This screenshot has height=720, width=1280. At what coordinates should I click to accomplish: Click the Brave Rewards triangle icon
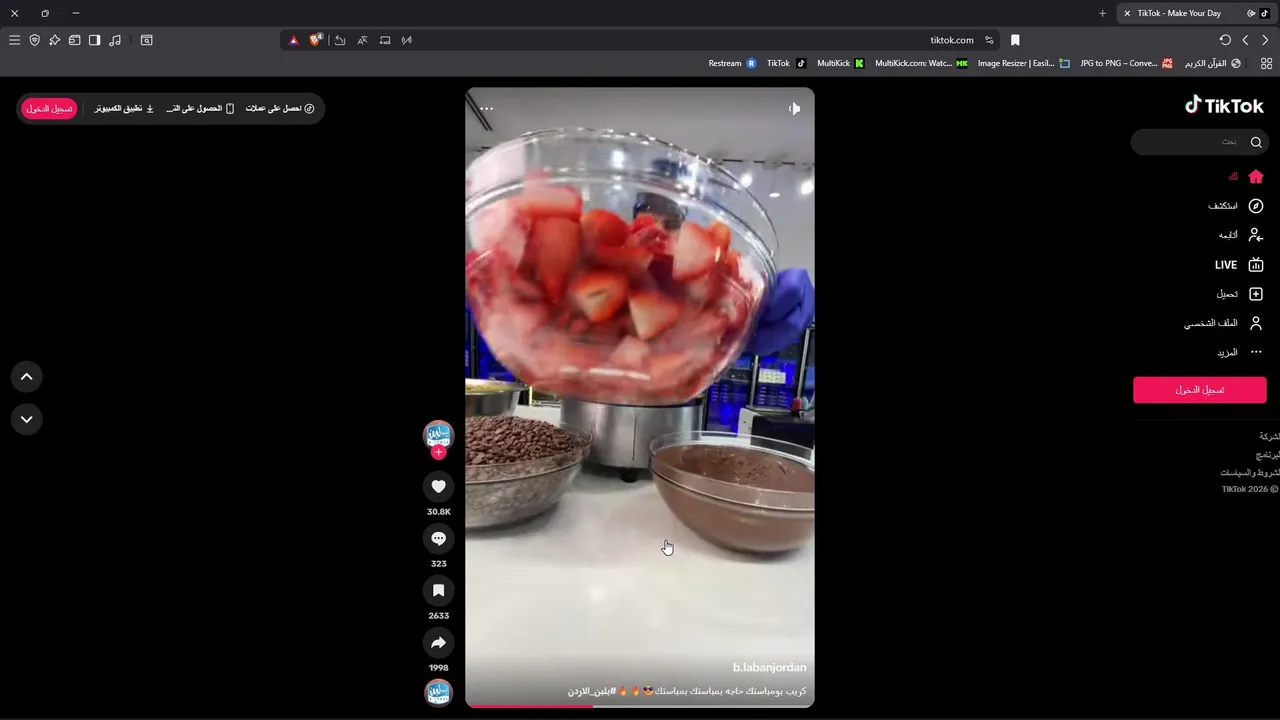pyautogui.click(x=293, y=40)
